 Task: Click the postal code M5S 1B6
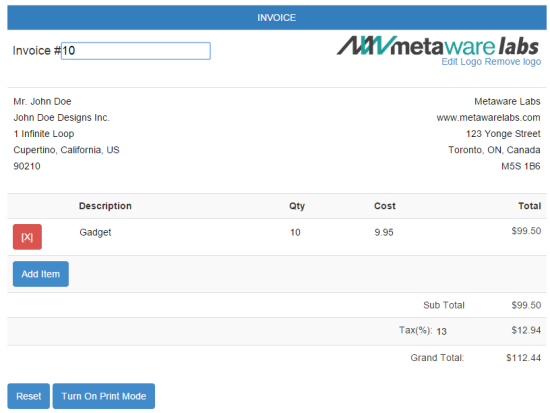click(x=521, y=166)
